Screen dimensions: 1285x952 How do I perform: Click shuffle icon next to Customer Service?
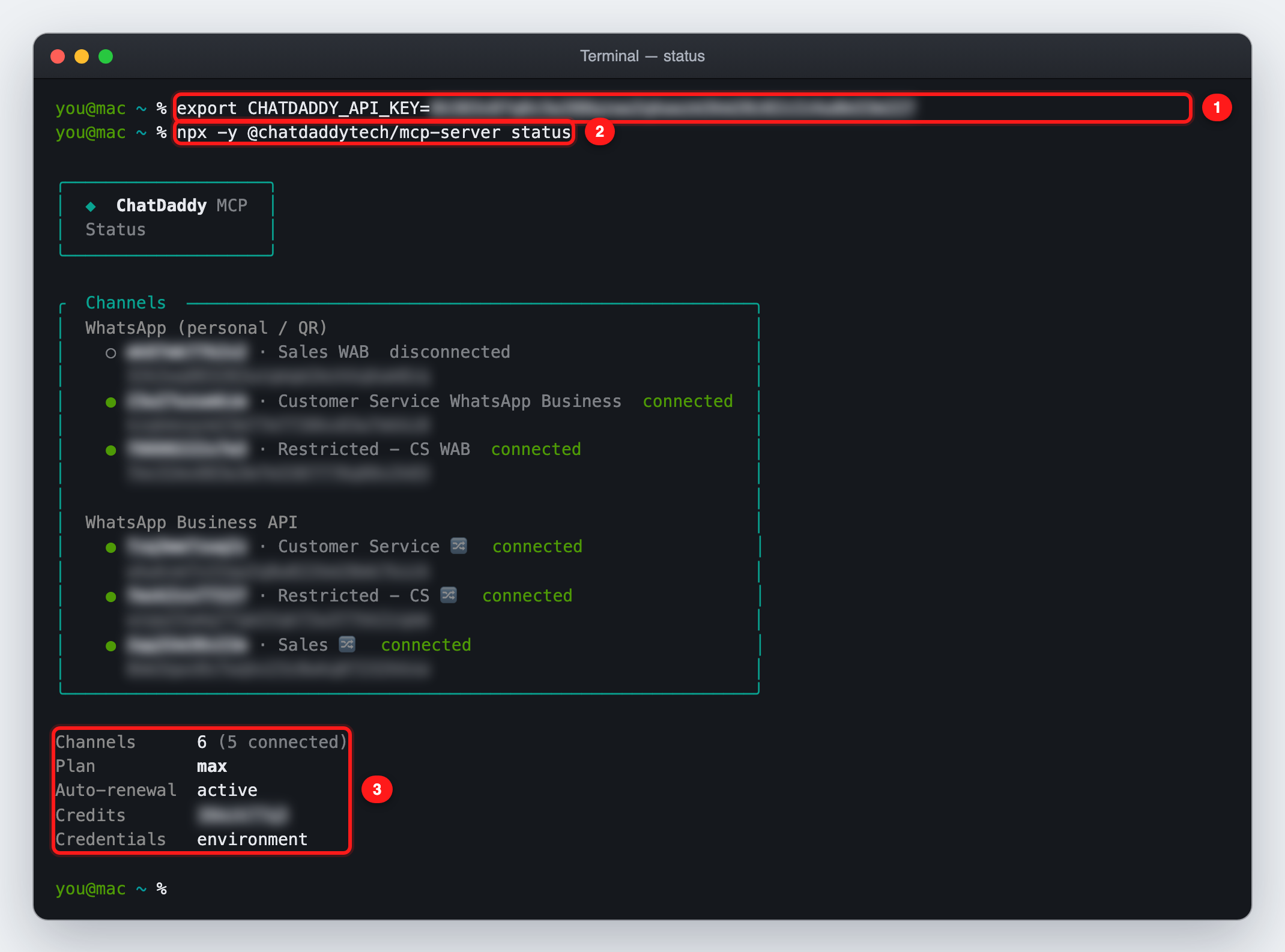click(x=459, y=546)
